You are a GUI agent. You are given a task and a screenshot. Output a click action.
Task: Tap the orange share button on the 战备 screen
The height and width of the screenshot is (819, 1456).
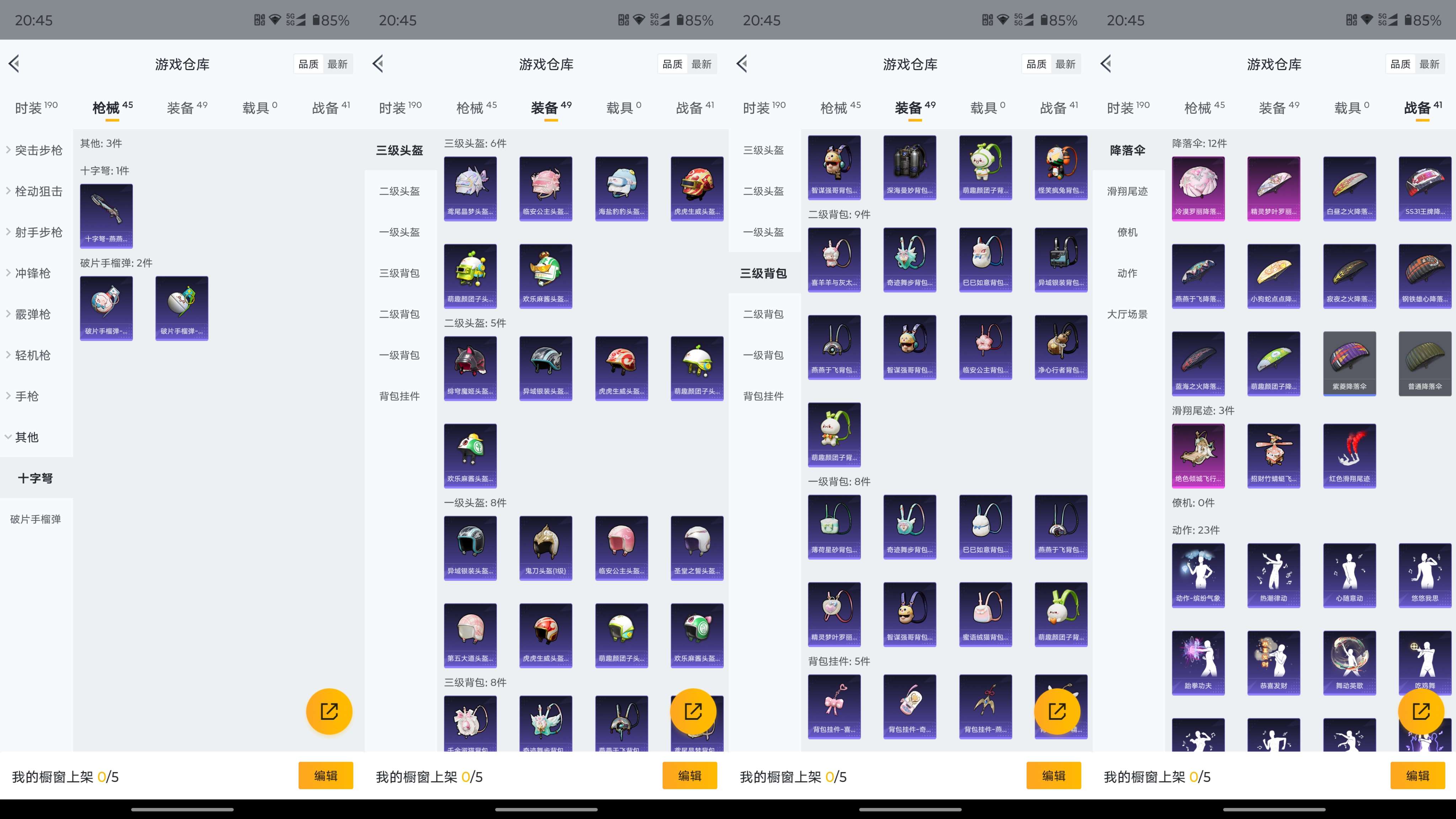click(x=1421, y=711)
